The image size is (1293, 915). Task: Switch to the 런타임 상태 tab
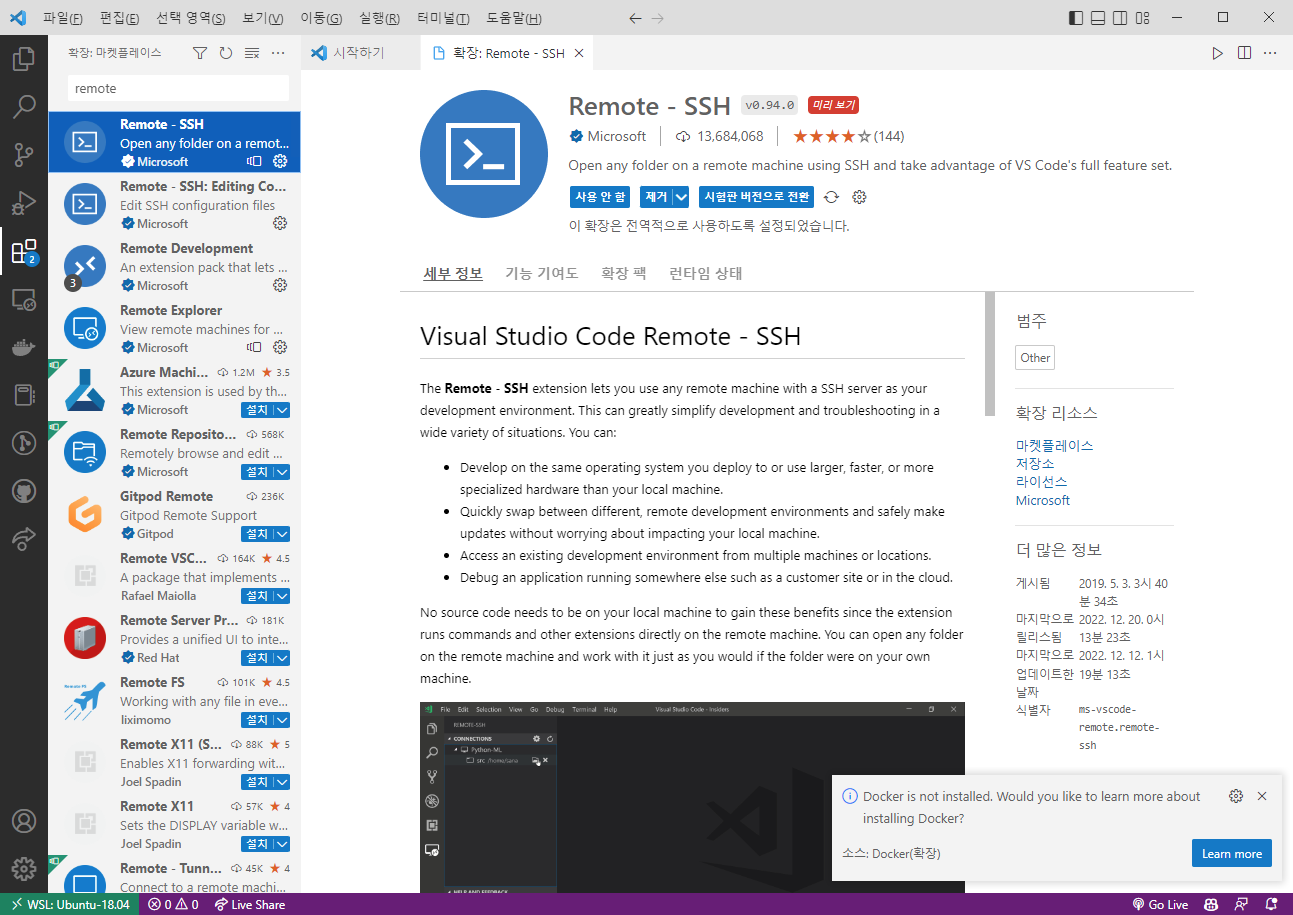pyautogui.click(x=705, y=273)
